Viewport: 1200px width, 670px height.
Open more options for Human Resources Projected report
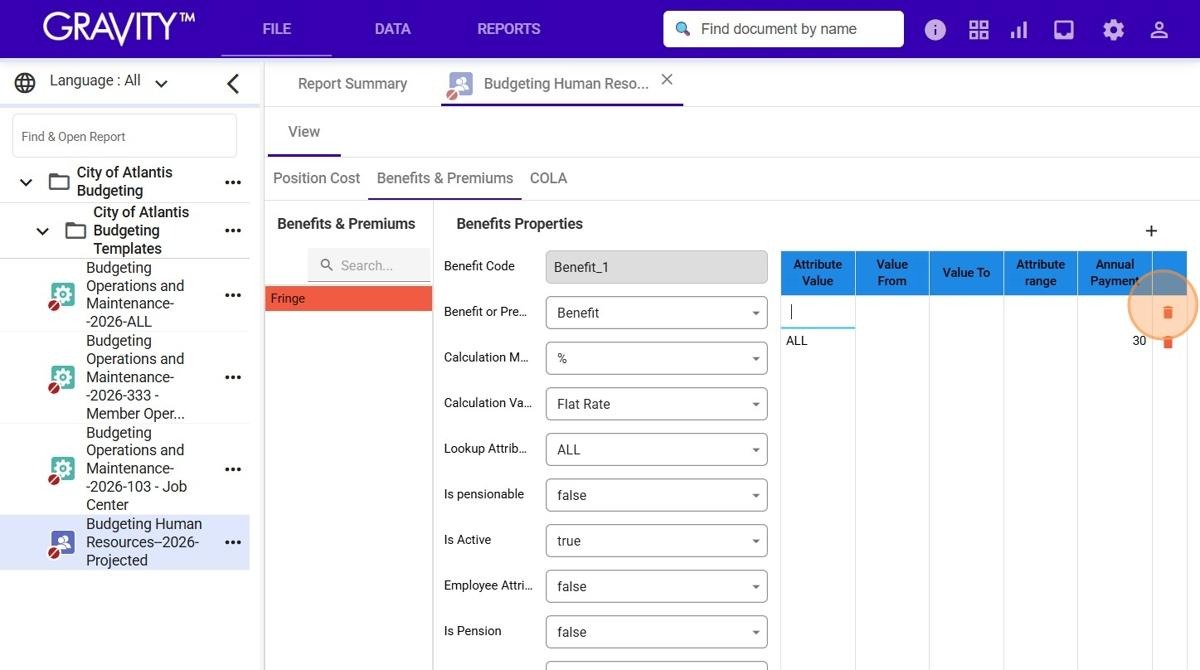coord(233,542)
